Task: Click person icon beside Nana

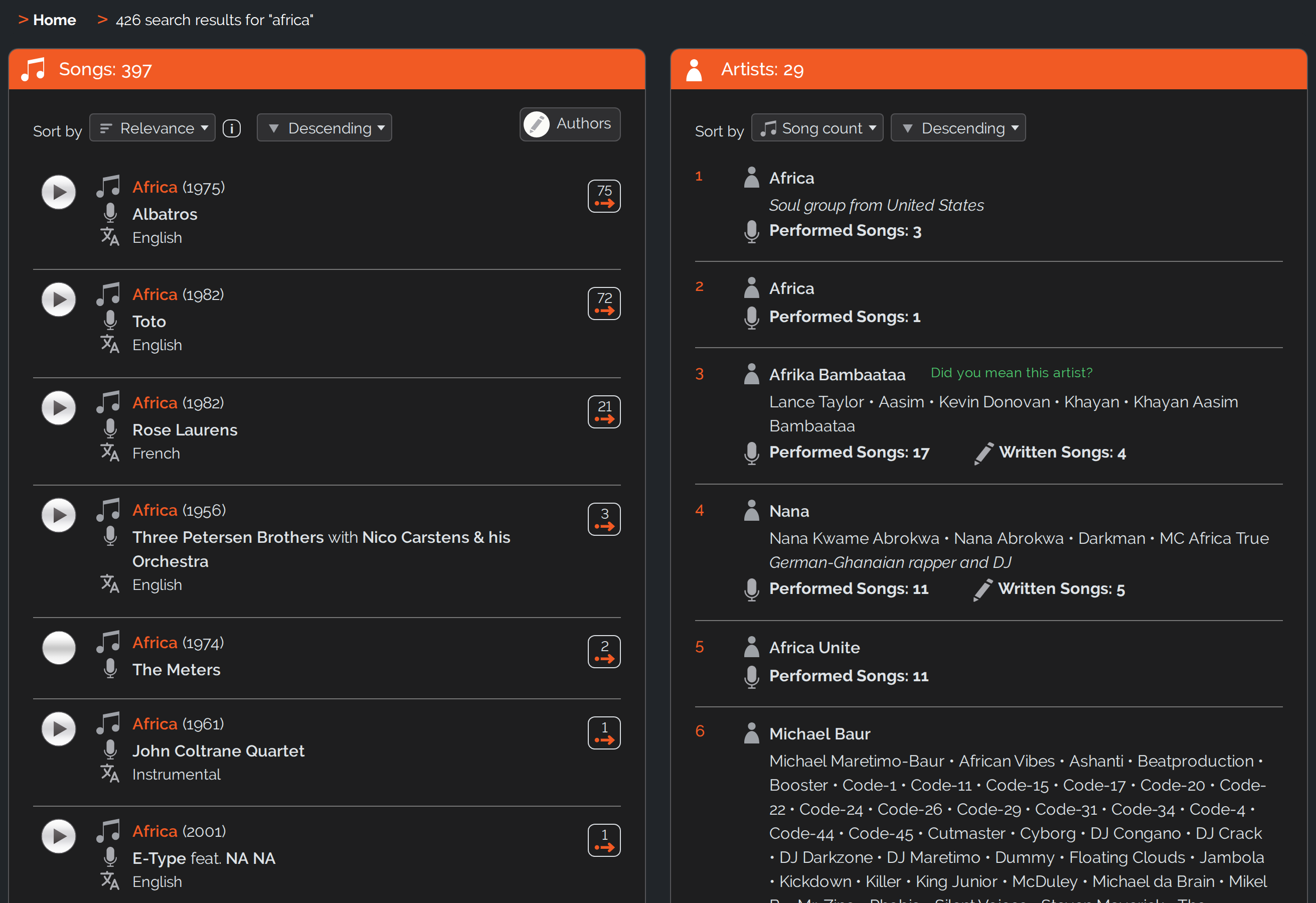Action: [x=751, y=510]
